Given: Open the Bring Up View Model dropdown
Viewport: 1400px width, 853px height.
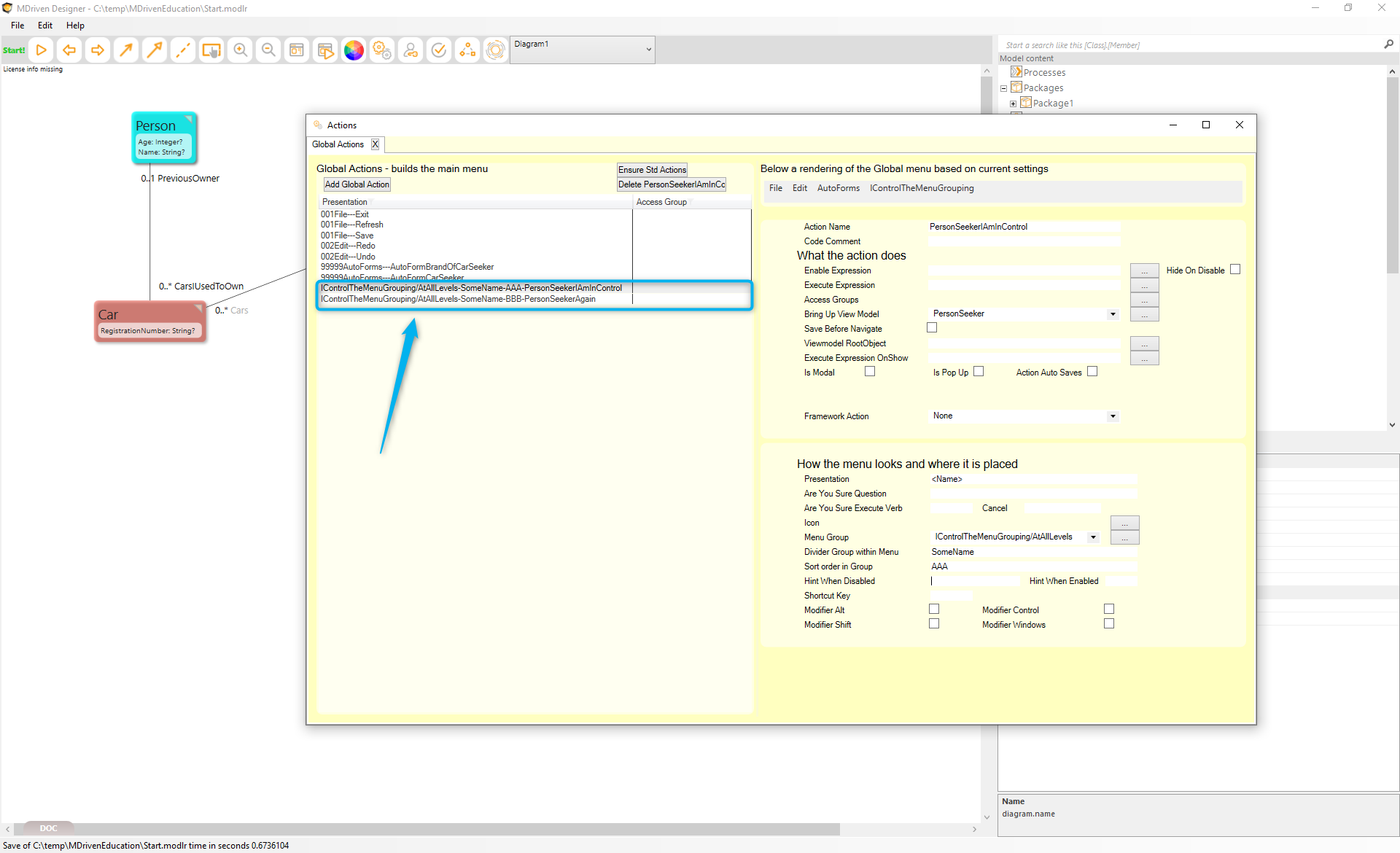Looking at the screenshot, I should (x=1113, y=314).
